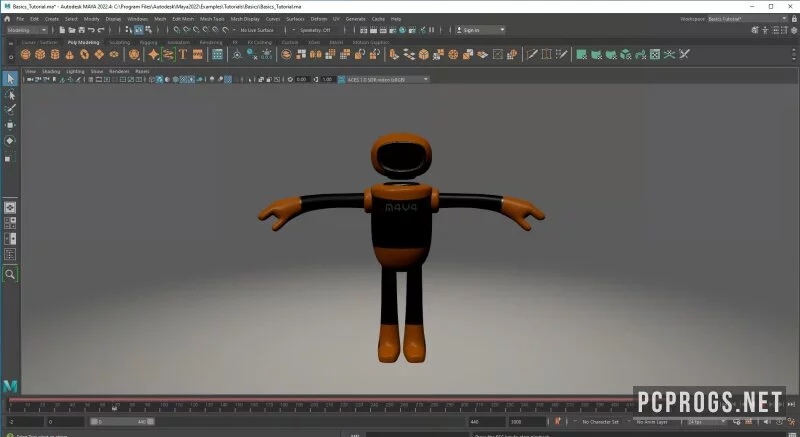Switch to the Rigging shelf tab

148,42
